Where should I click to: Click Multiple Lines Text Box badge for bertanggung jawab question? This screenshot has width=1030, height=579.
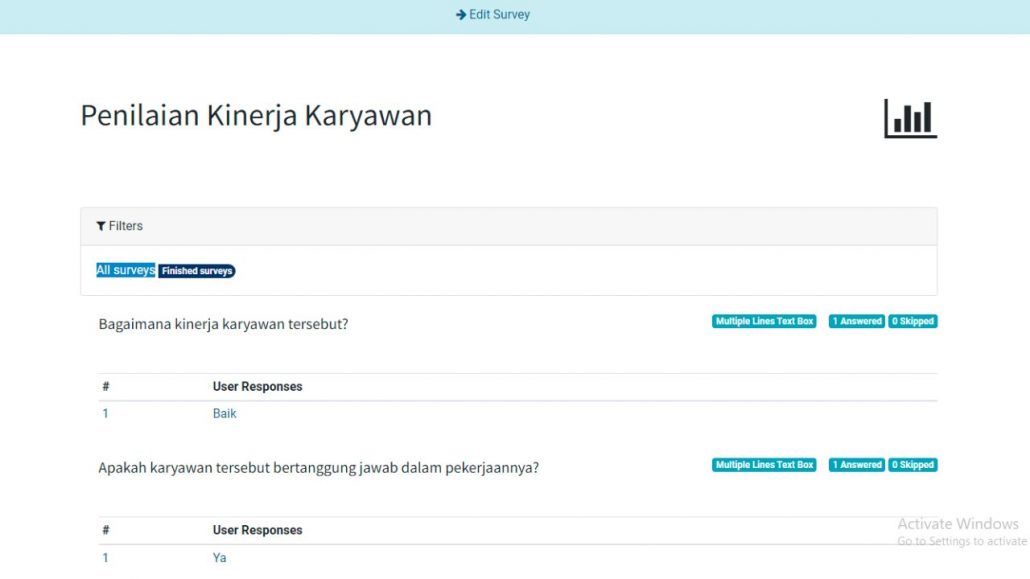(764, 465)
